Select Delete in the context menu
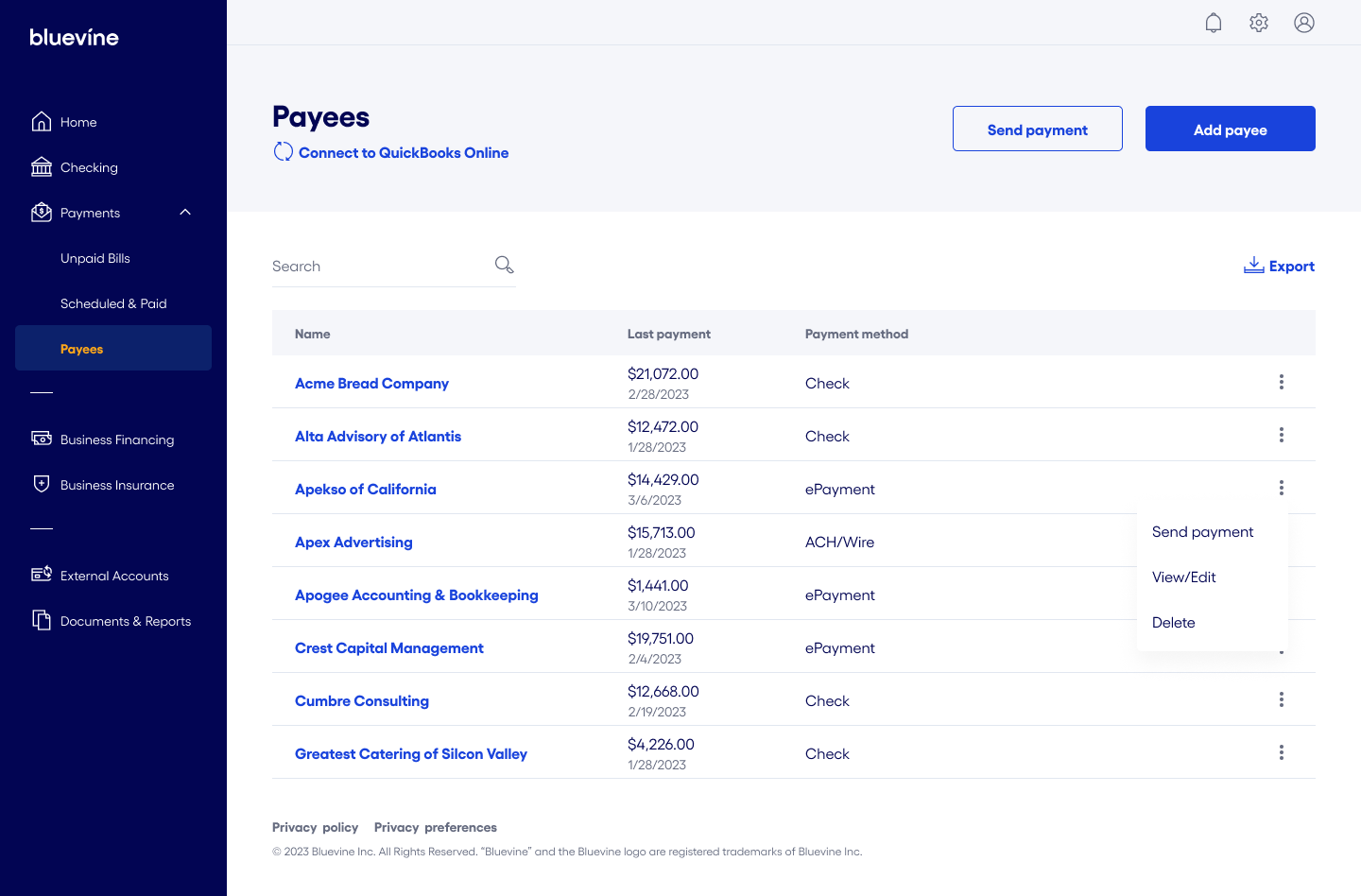This screenshot has height=896, width=1361. point(1173,622)
